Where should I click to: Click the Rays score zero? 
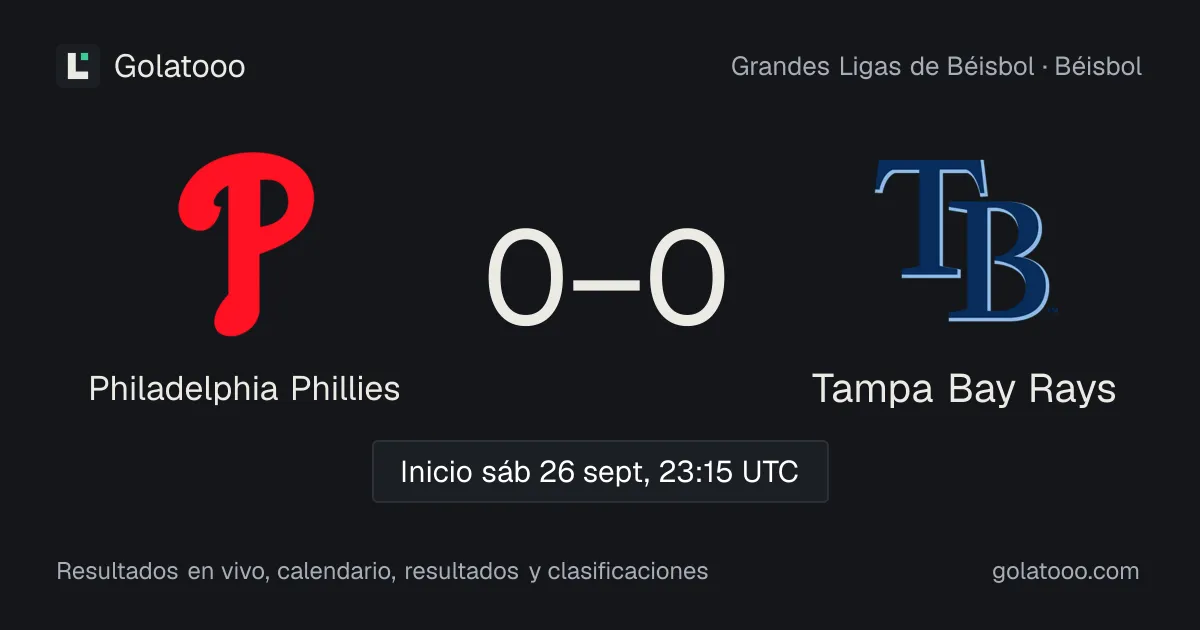[x=685, y=277]
